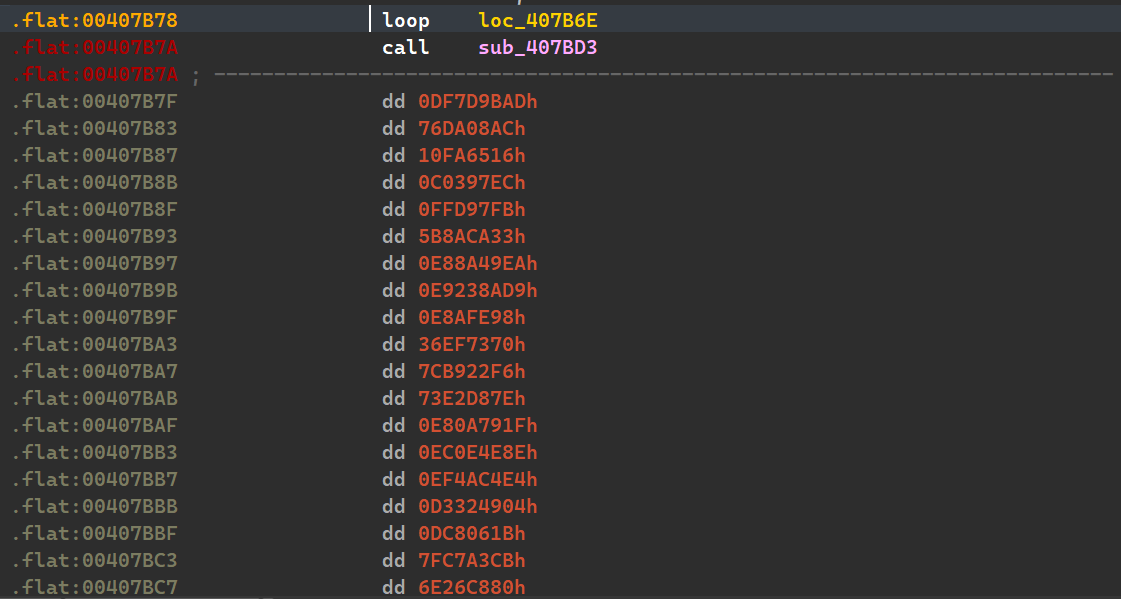
Task: Click the value 5B8ACA33h
Action: tap(472, 236)
